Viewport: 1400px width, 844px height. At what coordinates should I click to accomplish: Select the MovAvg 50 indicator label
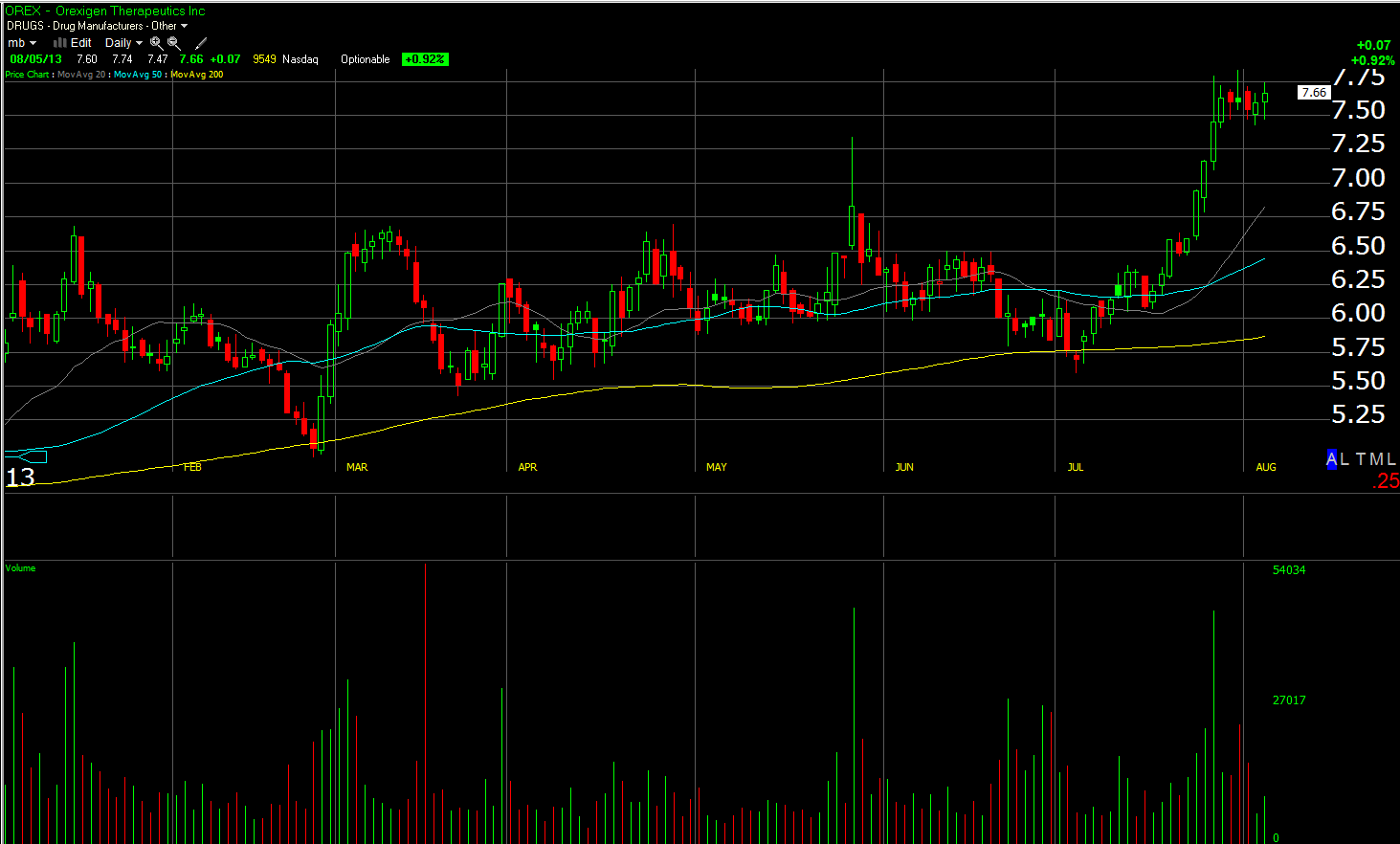click(138, 75)
